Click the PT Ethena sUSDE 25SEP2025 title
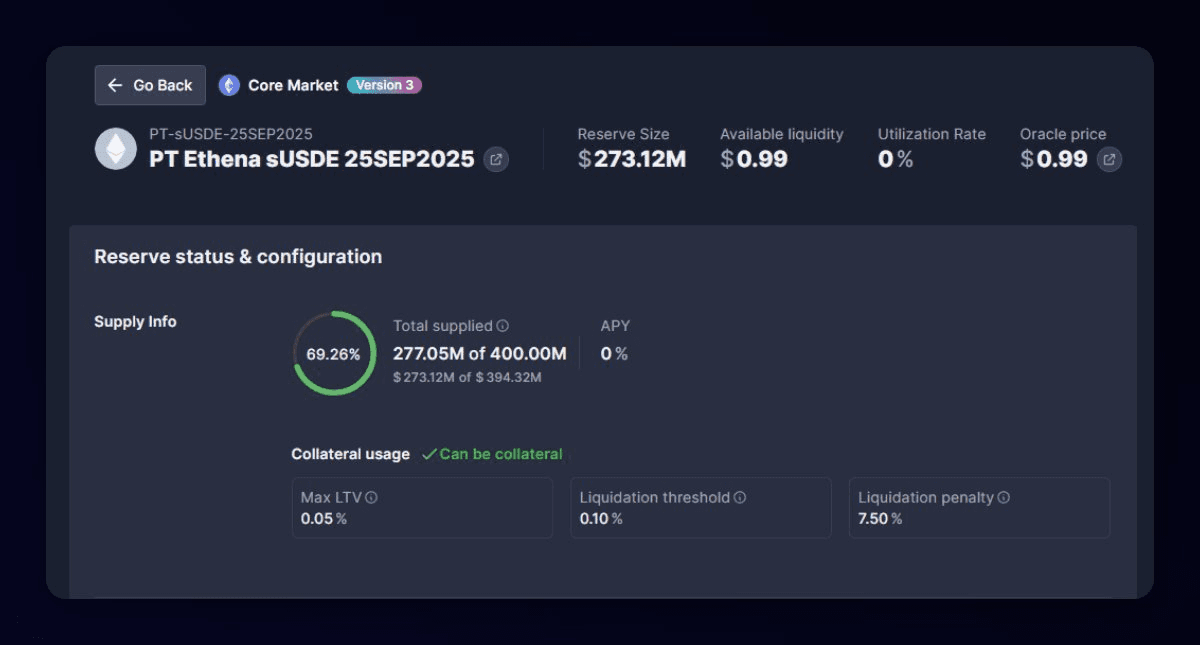 (312, 159)
